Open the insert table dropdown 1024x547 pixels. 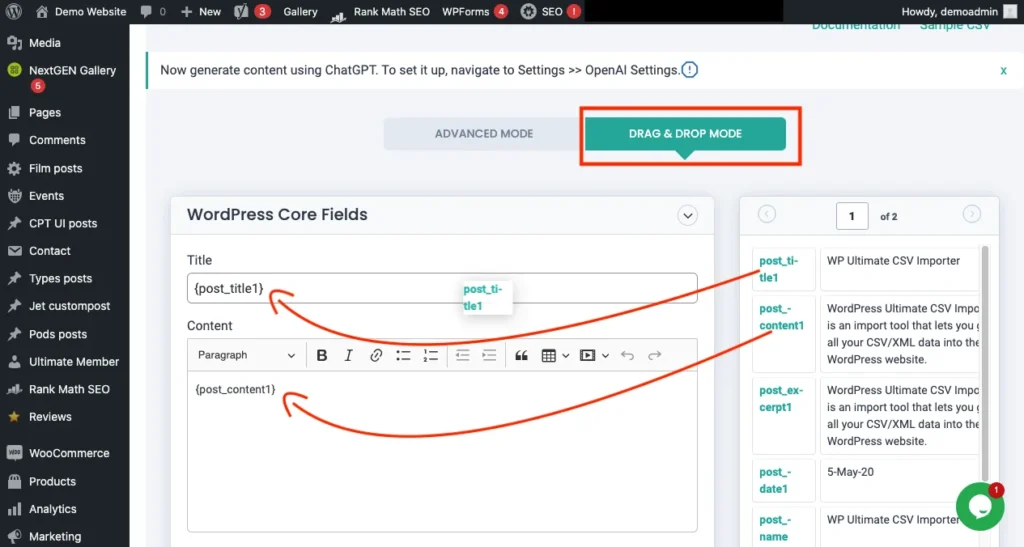pos(554,355)
